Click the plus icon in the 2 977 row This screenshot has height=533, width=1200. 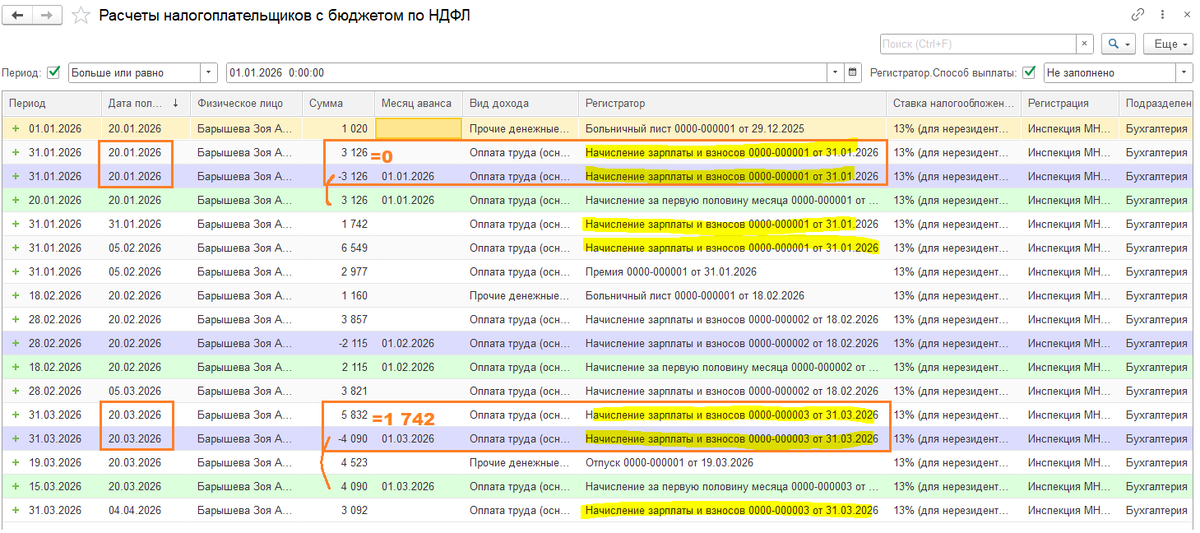[15, 272]
